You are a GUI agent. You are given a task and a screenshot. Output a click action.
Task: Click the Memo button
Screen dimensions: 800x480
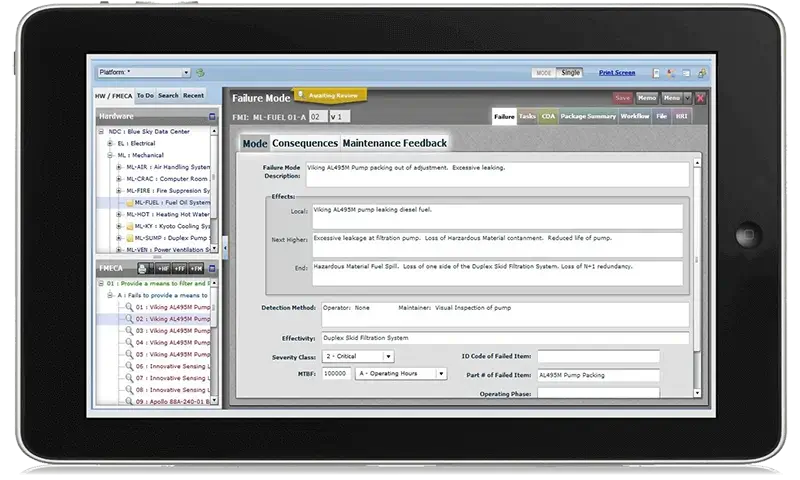pos(647,98)
